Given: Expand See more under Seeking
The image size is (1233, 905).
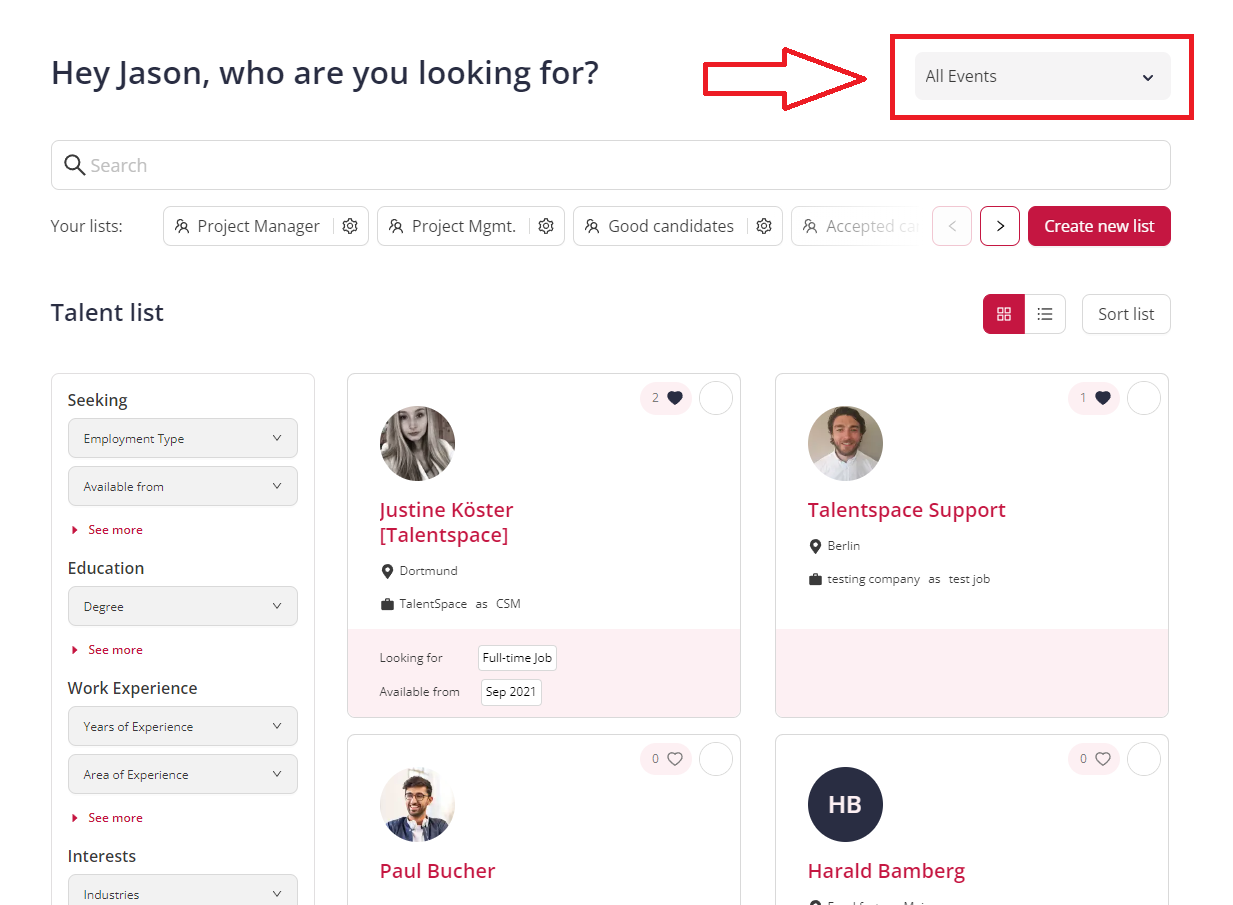Looking at the screenshot, I should [114, 530].
